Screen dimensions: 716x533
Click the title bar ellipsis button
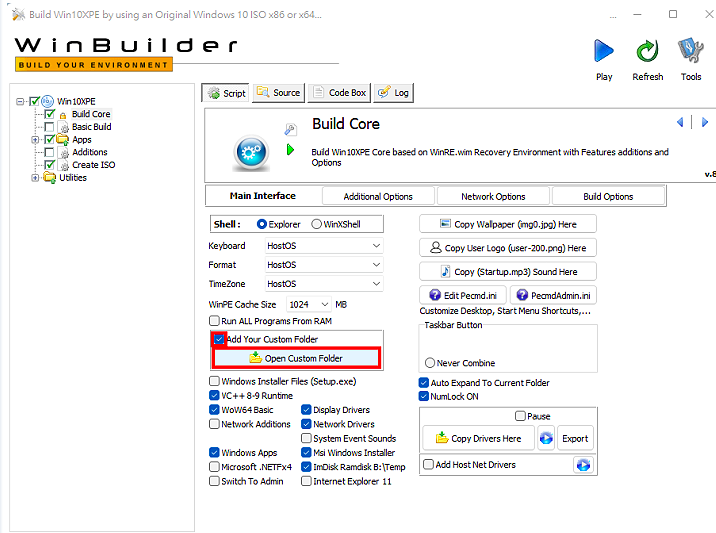coord(613,15)
